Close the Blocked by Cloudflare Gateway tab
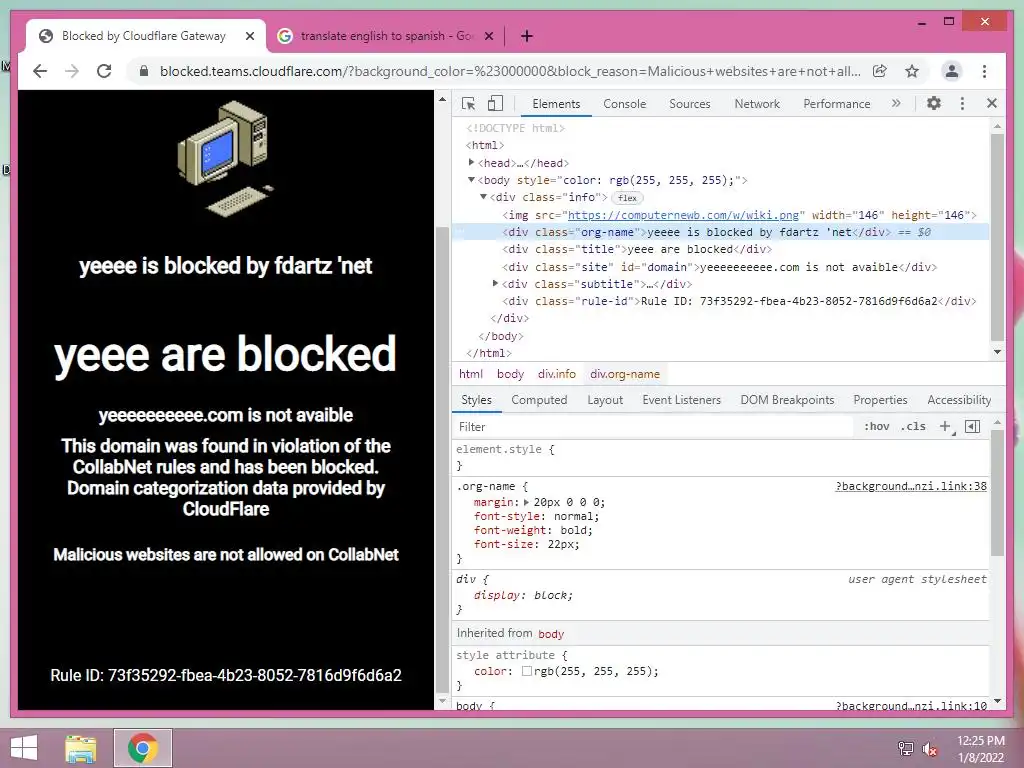Viewport: 1024px width, 768px height. coord(249,36)
